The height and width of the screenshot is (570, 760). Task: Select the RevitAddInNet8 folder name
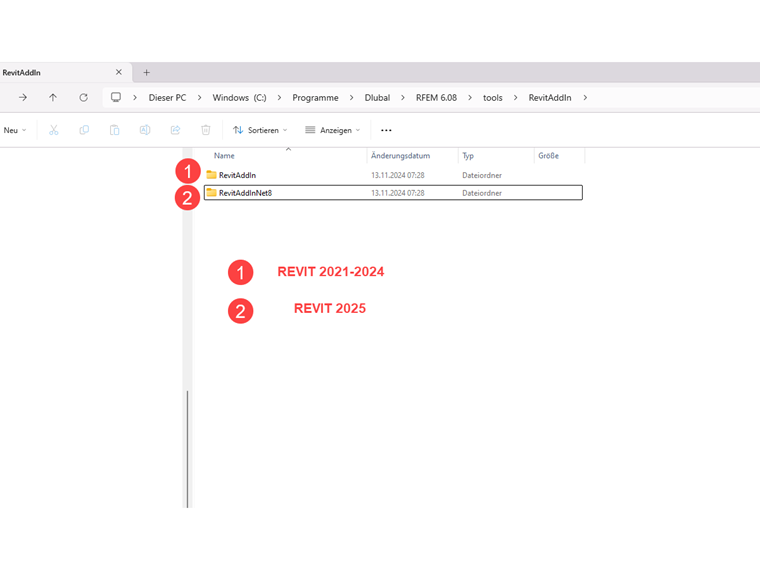click(245, 193)
